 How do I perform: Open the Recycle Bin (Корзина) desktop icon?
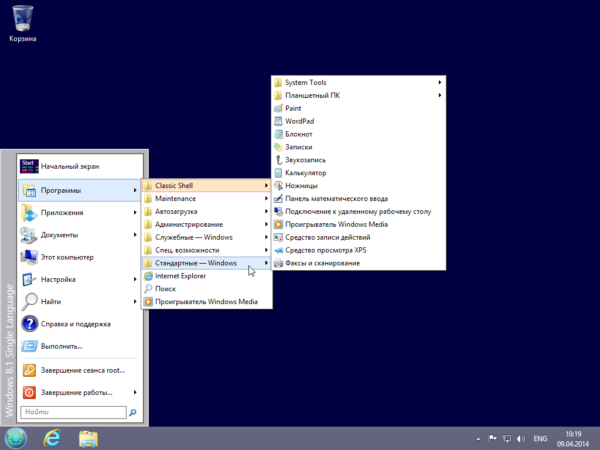pos(22,20)
